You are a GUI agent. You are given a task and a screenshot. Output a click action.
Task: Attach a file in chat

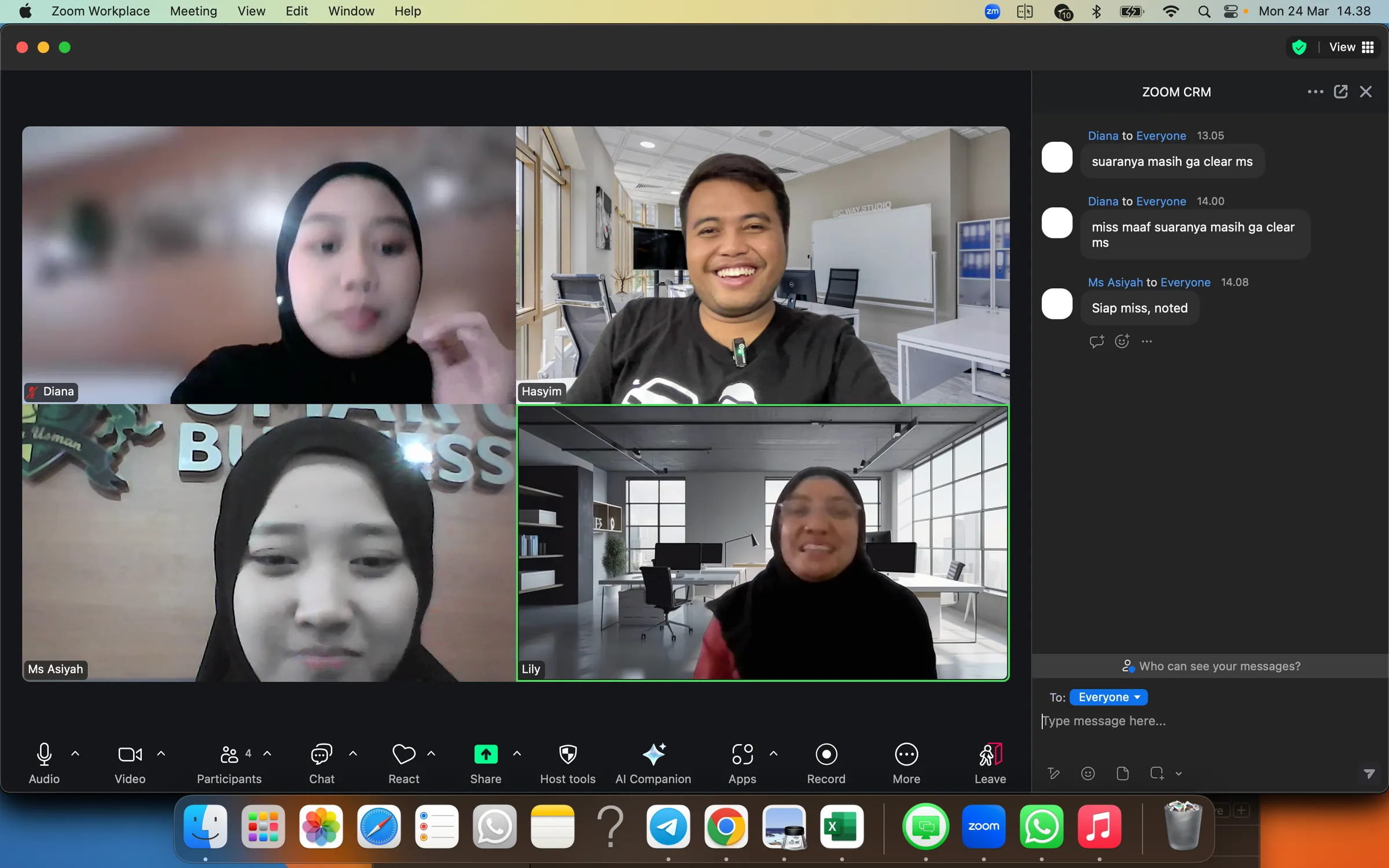[x=1123, y=774]
